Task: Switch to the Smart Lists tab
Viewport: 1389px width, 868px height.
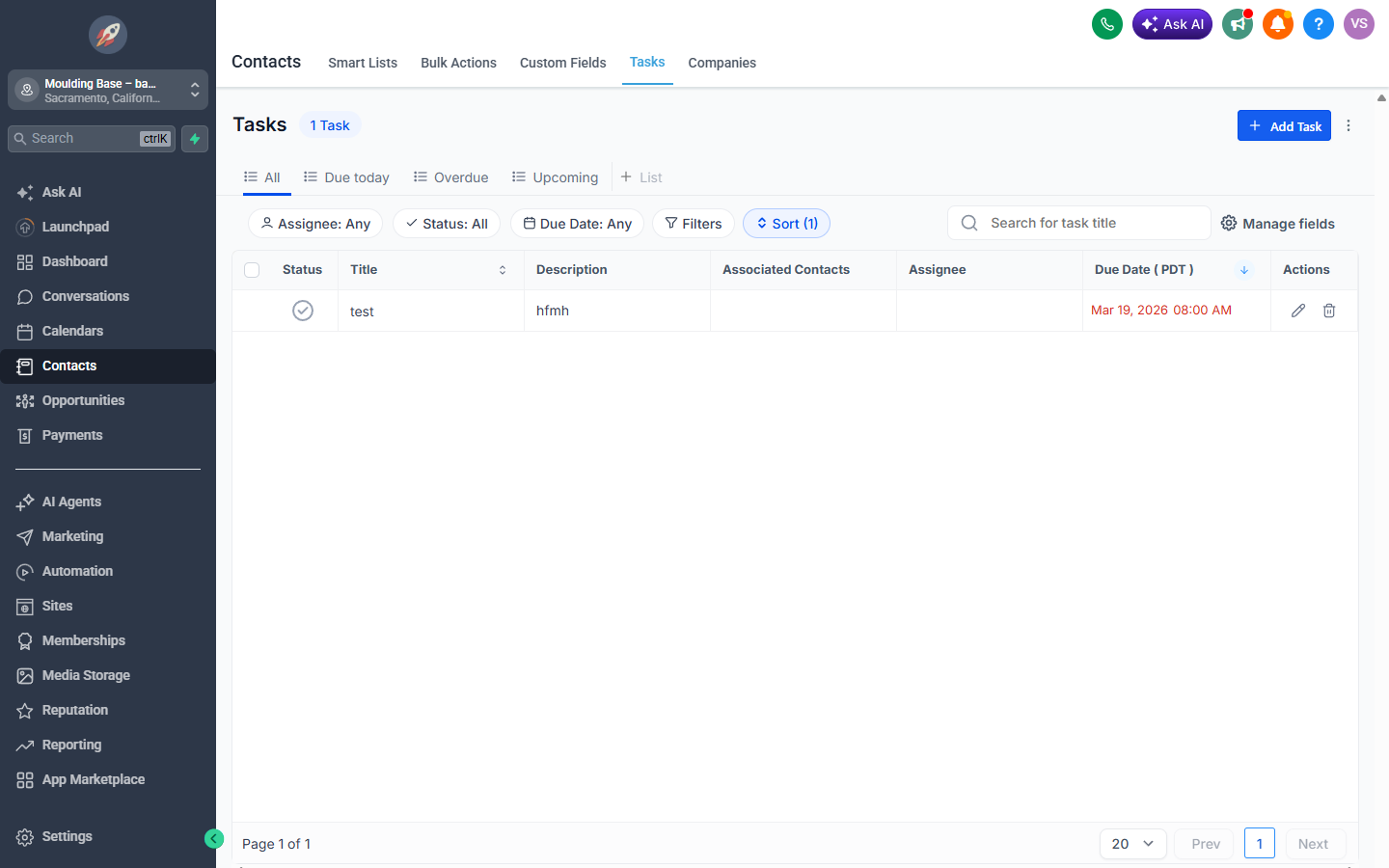Action: click(x=363, y=63)
